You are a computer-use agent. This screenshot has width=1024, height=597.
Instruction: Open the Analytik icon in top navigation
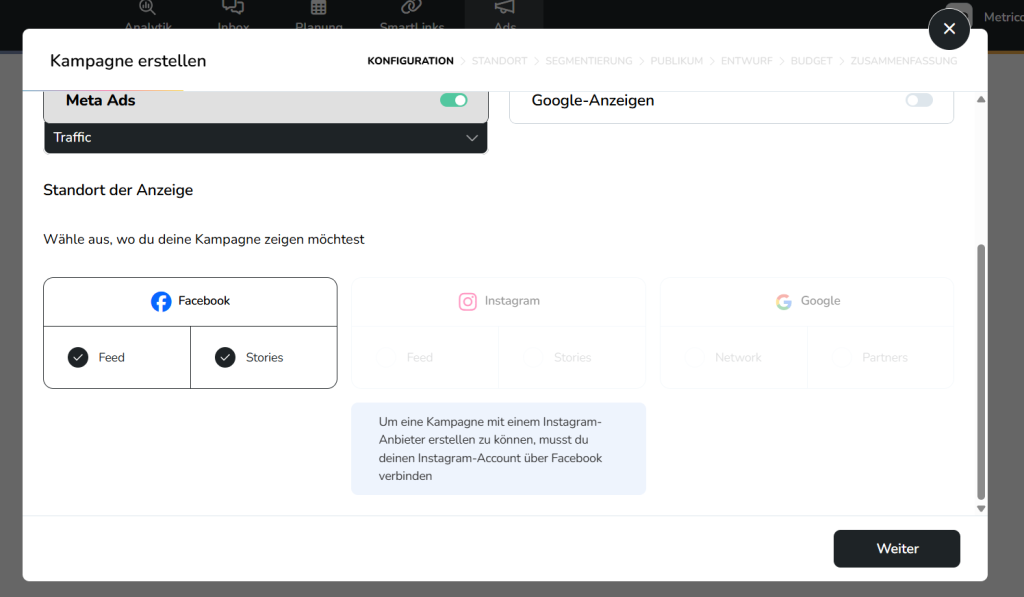148,8
